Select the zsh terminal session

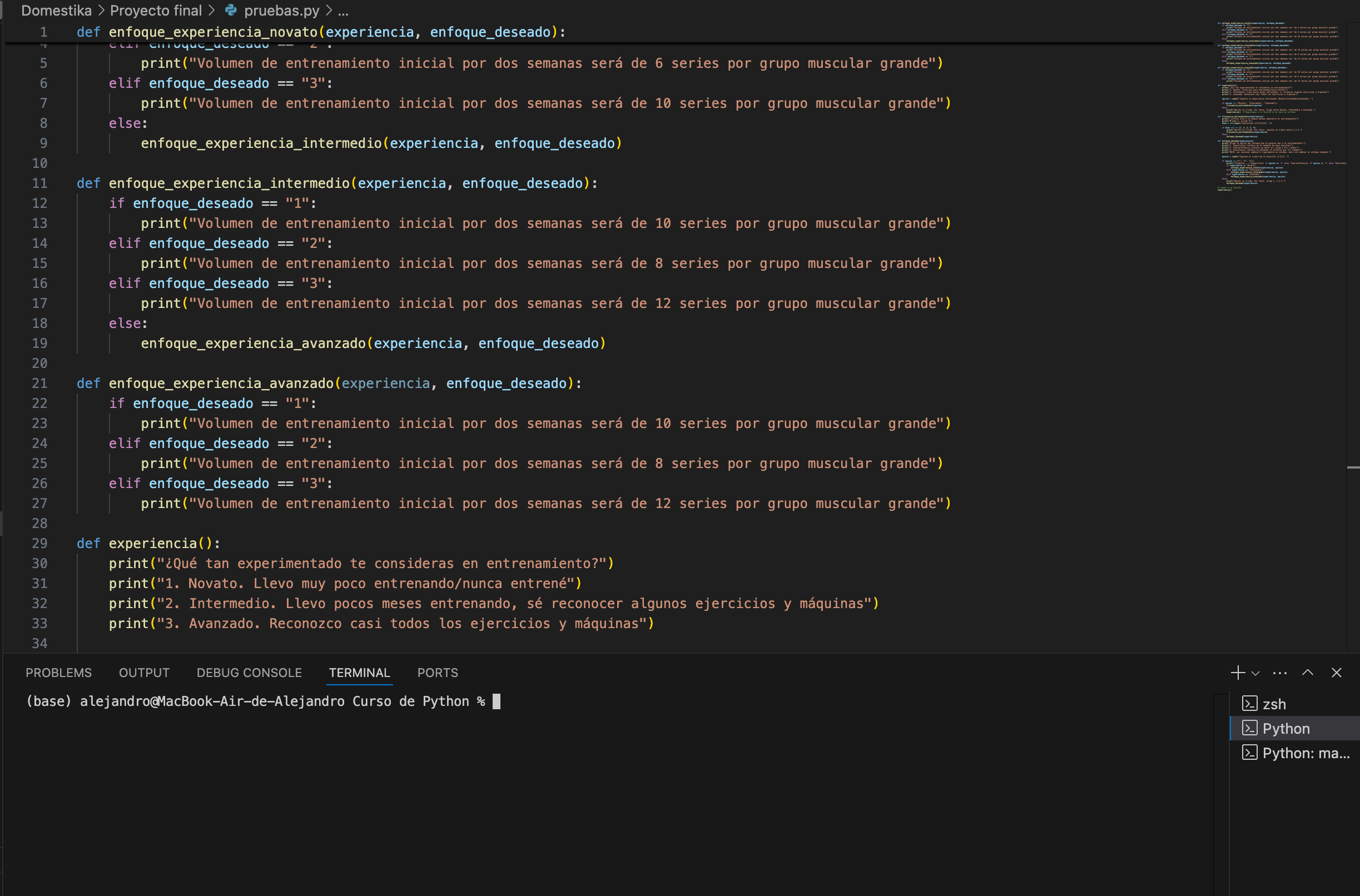point(1294,704)
